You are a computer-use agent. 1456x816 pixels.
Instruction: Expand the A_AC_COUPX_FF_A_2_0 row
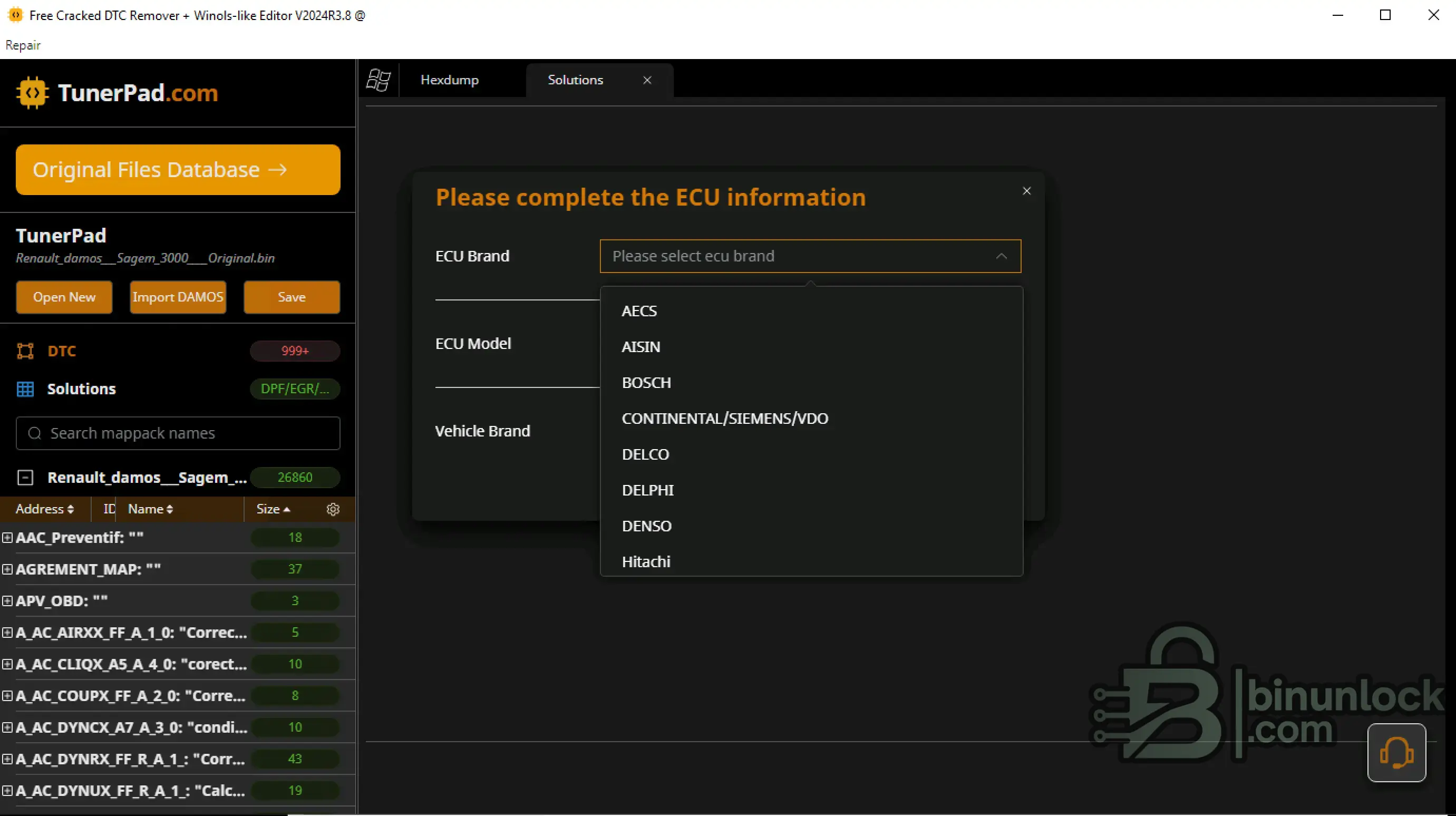tap(7, 696)
